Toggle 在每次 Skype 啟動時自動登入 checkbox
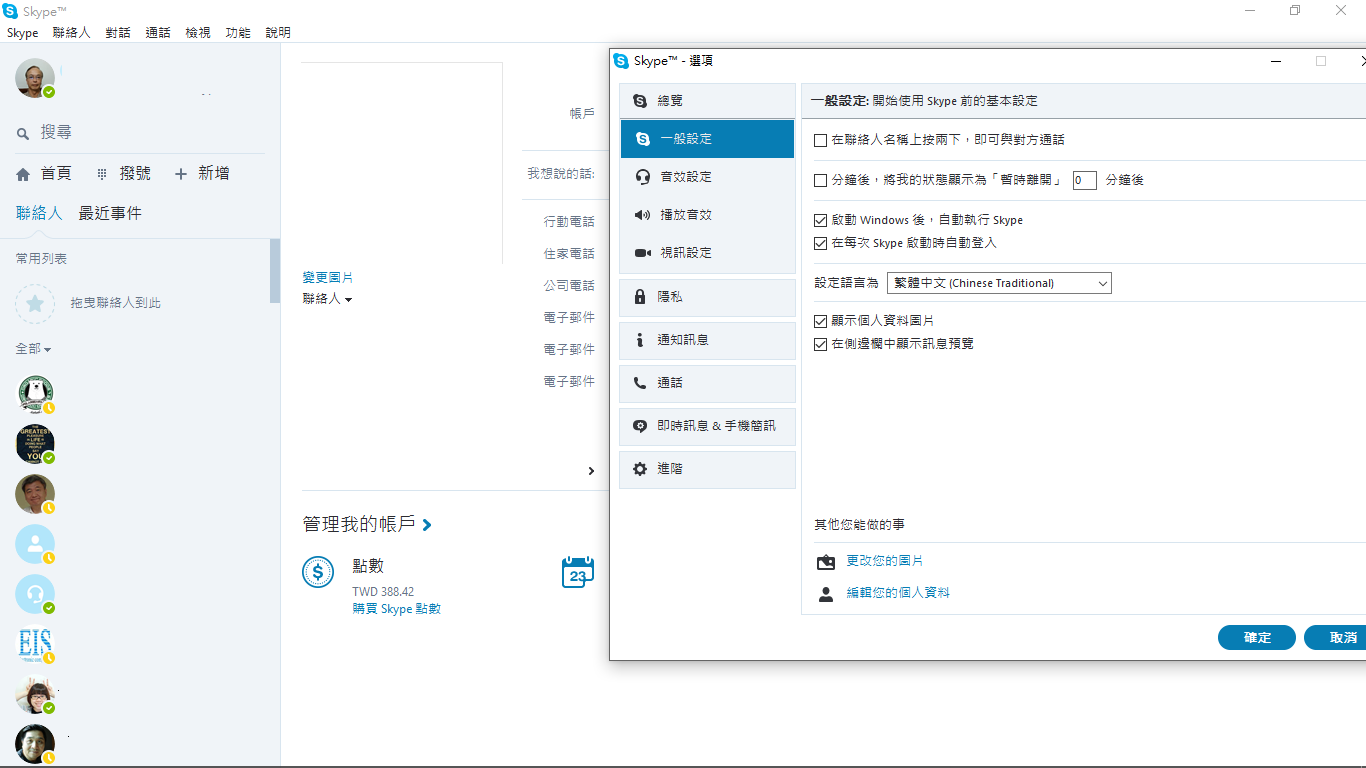This screenshot has height=768, width=1366. 821,243
